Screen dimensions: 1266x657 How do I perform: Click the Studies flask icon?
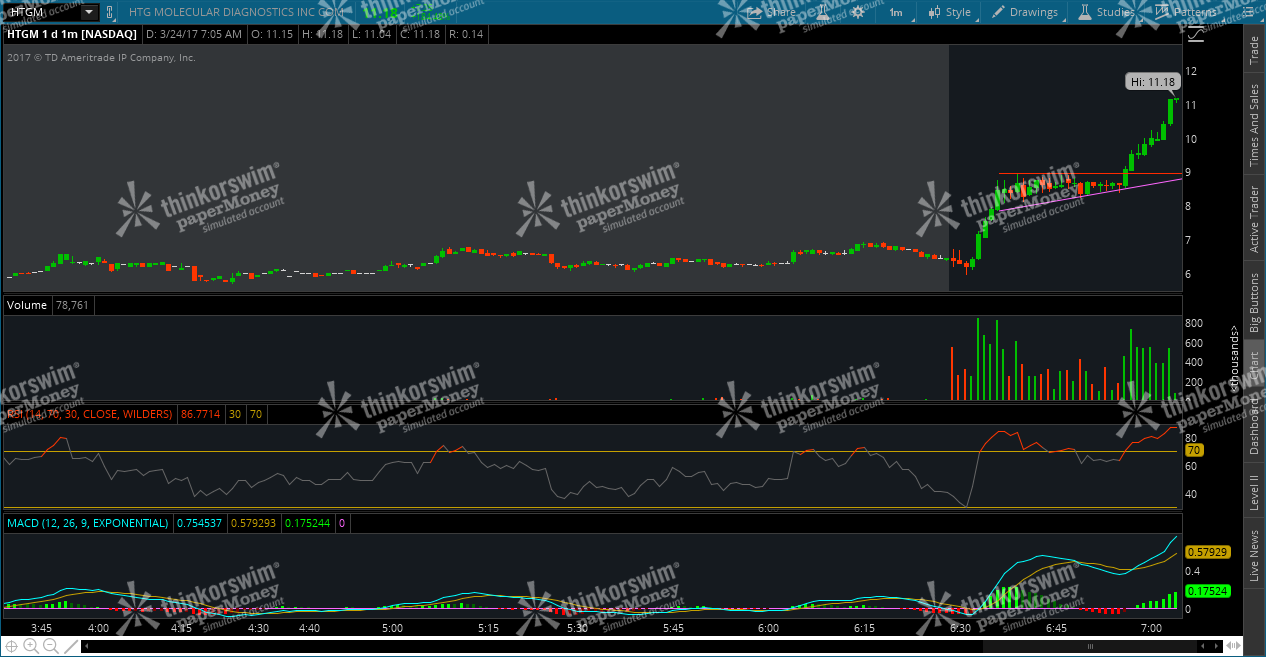coord(1085,12)
